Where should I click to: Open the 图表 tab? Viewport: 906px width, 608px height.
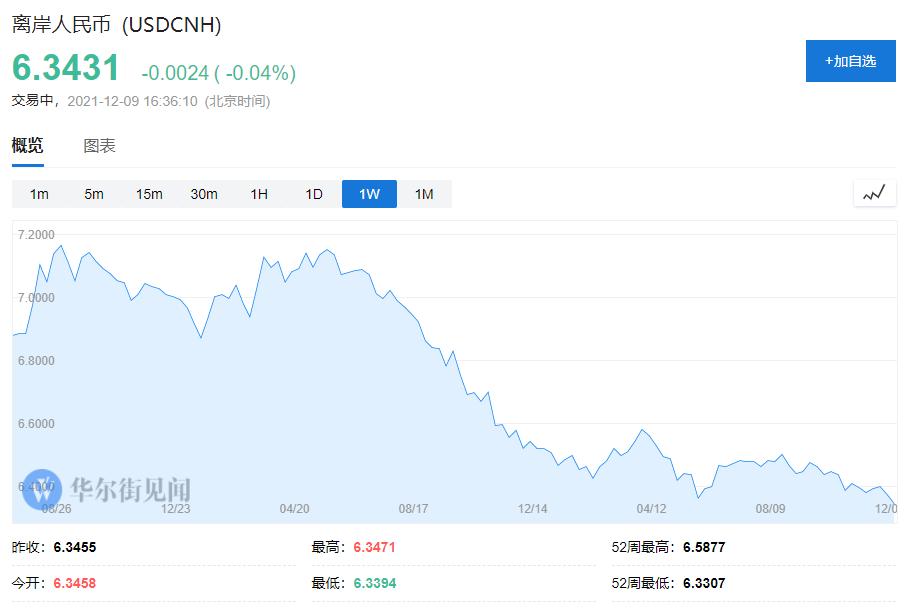[100, 146]
